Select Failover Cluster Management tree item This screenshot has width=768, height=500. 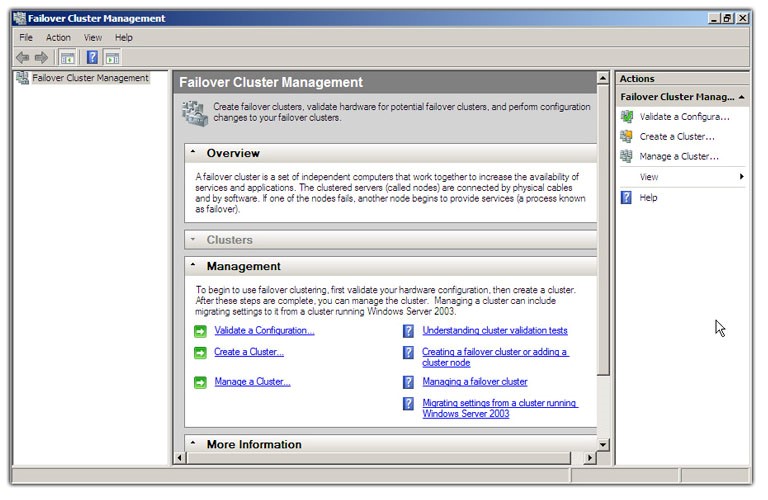click(90, 78)
